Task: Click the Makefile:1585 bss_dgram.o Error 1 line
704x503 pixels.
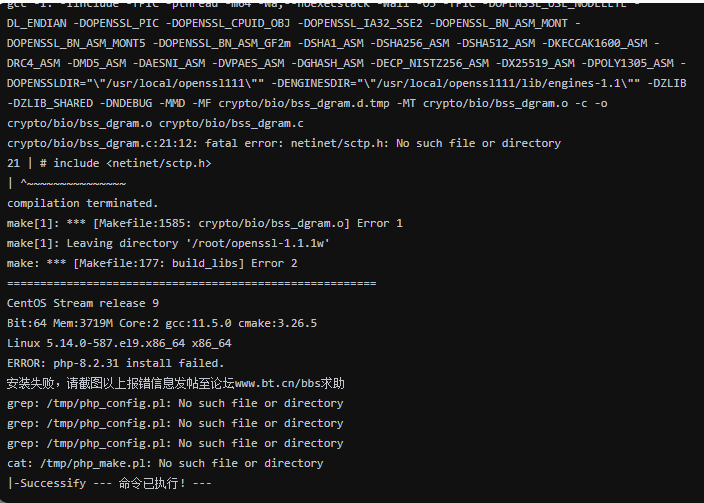Action: pos(205,223)
